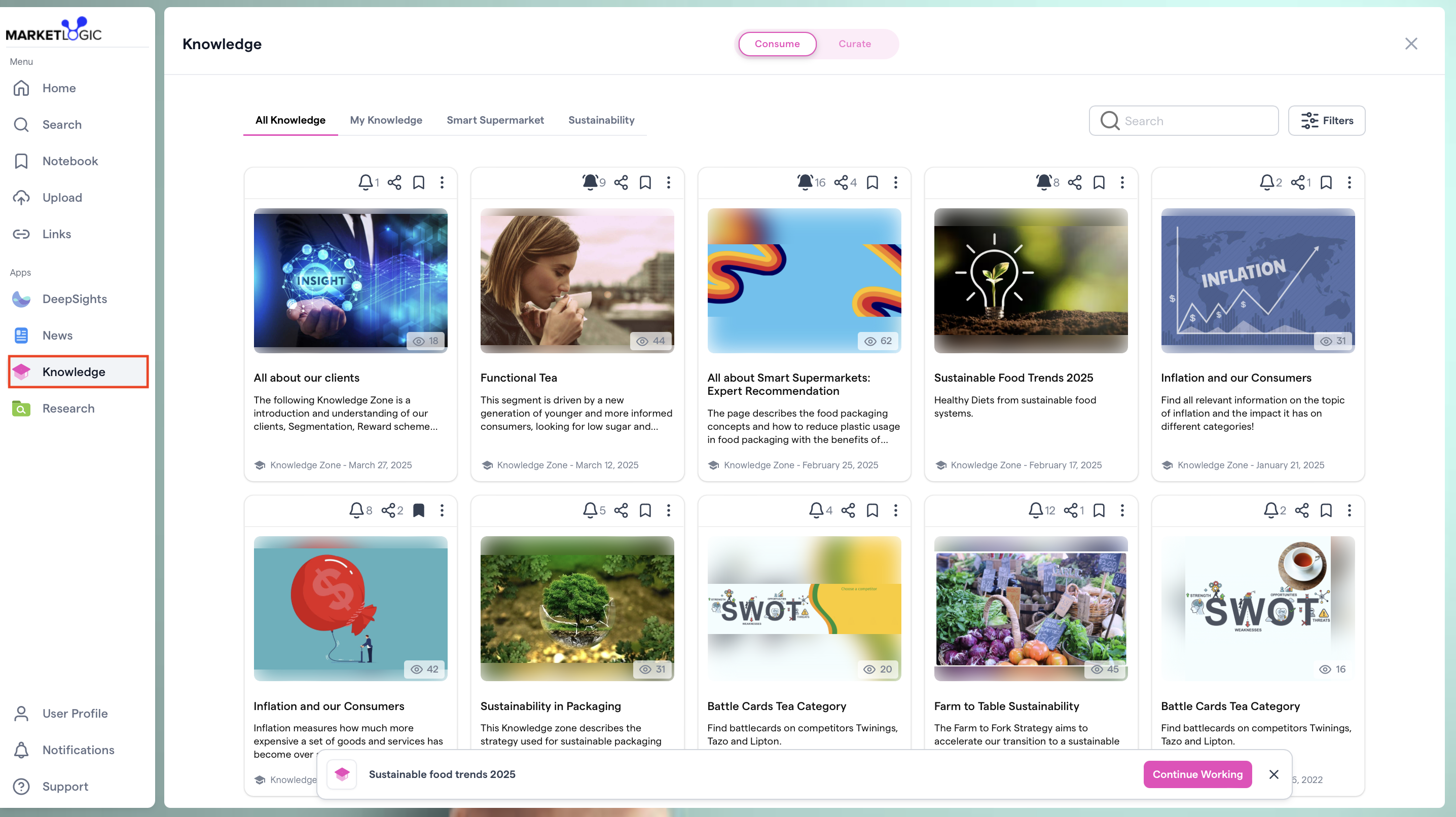Image resolution: width=1456 pixels, height=817 pixels.
Task: Open the INFLATION chart thumbnail
Action: (1258, 280)
